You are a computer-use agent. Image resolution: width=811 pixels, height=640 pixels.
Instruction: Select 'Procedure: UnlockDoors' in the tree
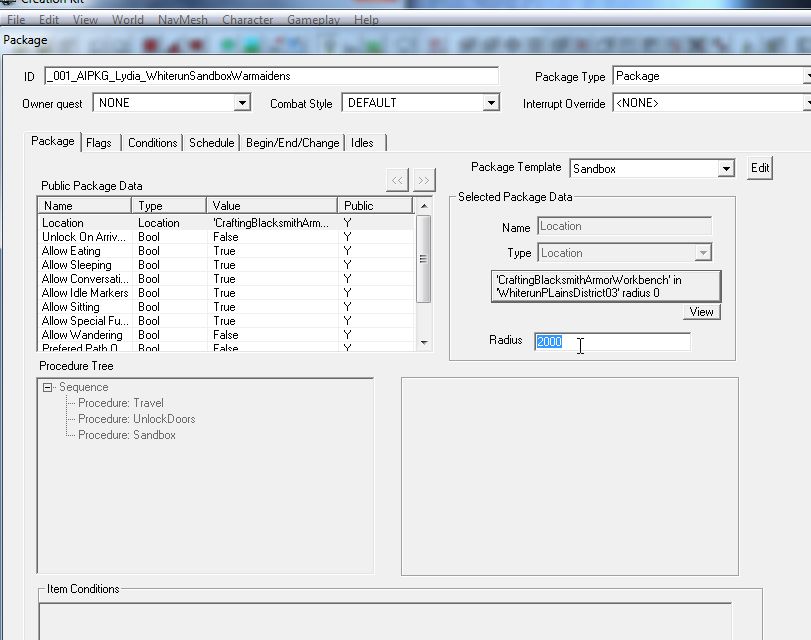[x=137, y=419]
